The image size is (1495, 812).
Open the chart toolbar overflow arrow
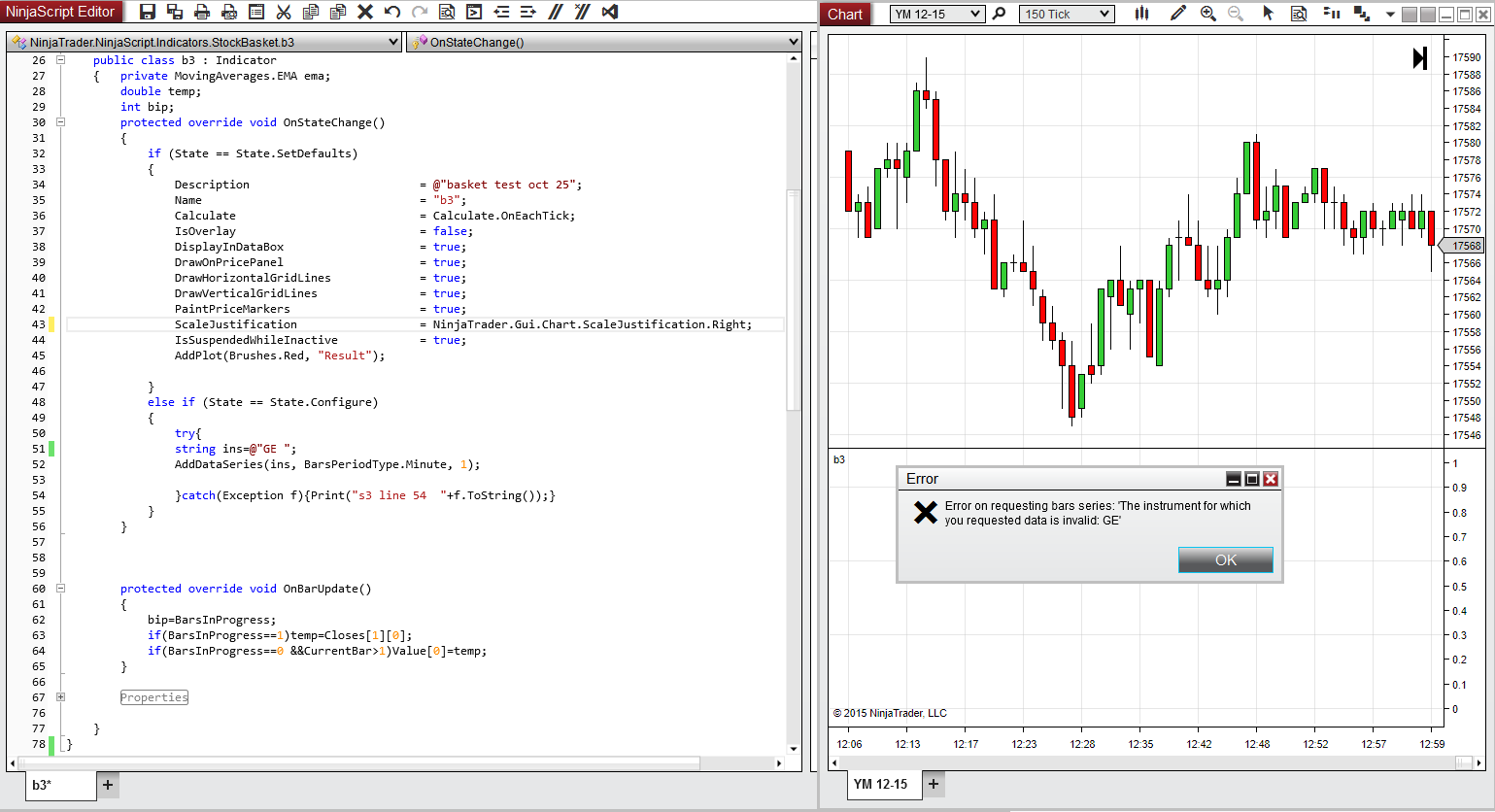click(x=1390, y=15)
